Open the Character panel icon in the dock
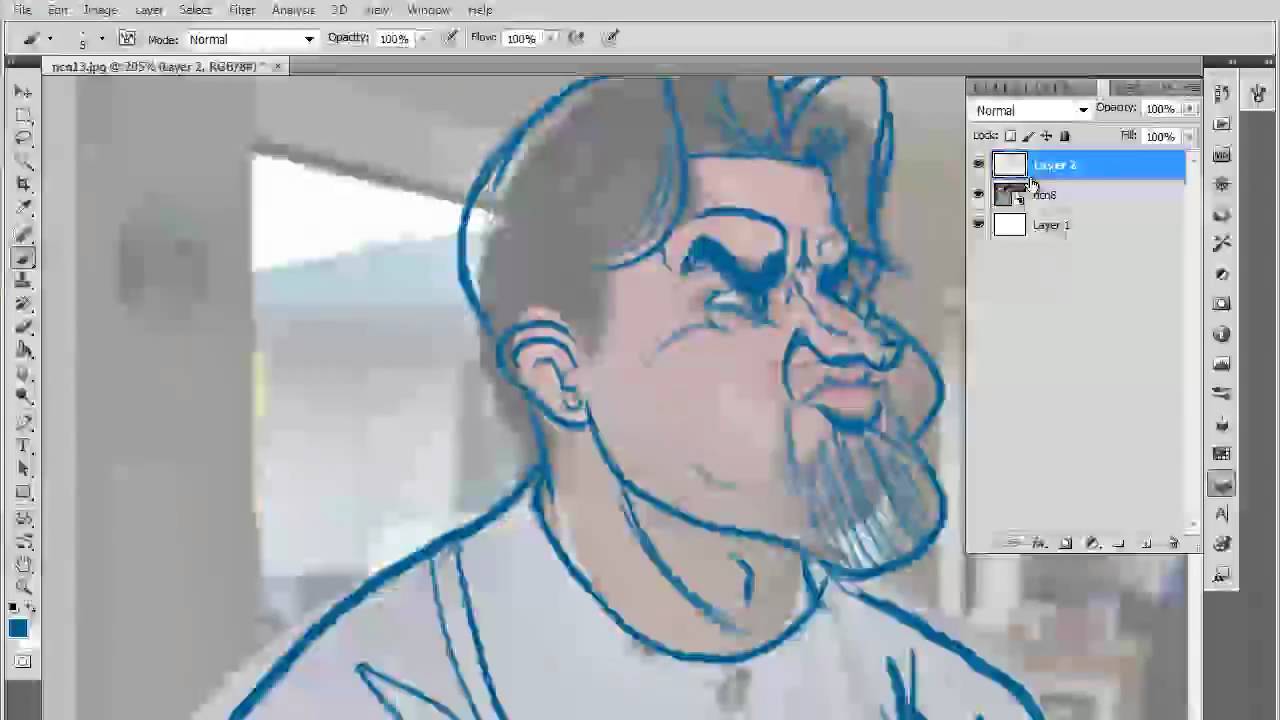1280x720 pixels. [1222, 514]
